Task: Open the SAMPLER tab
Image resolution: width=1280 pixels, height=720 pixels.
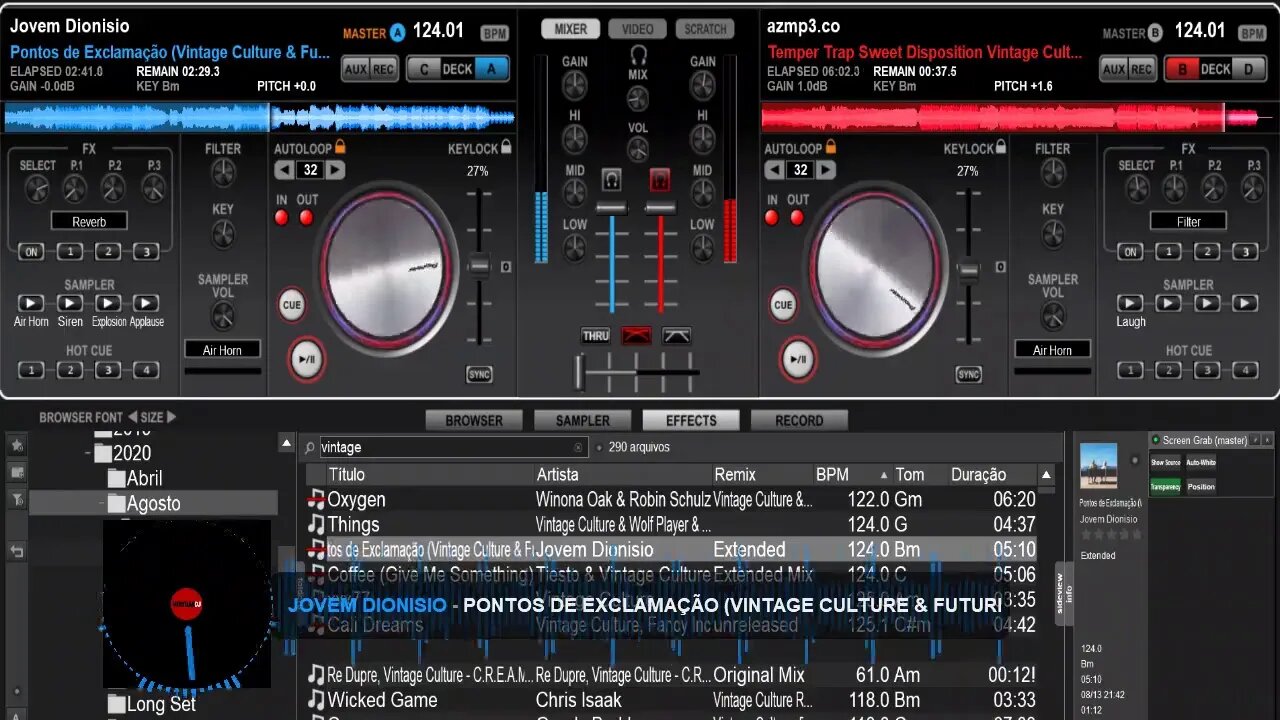Action: tap(582, 420)
